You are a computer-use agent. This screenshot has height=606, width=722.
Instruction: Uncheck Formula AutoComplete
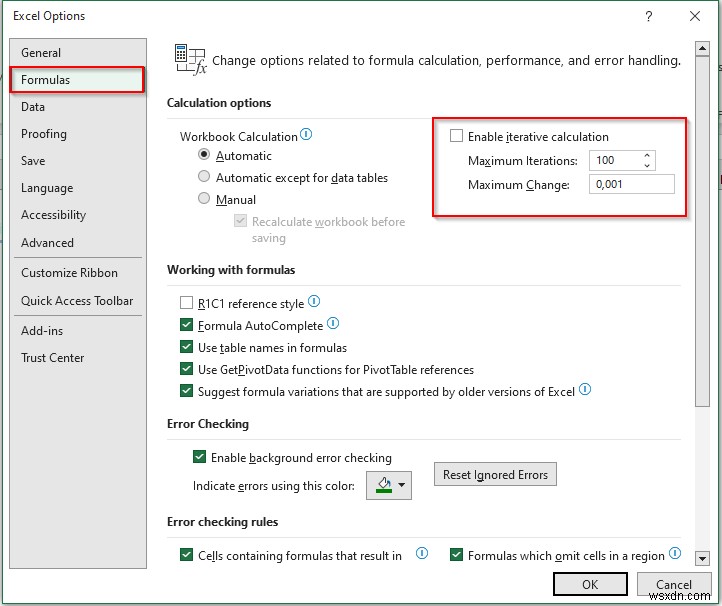(x=186, y=325)
